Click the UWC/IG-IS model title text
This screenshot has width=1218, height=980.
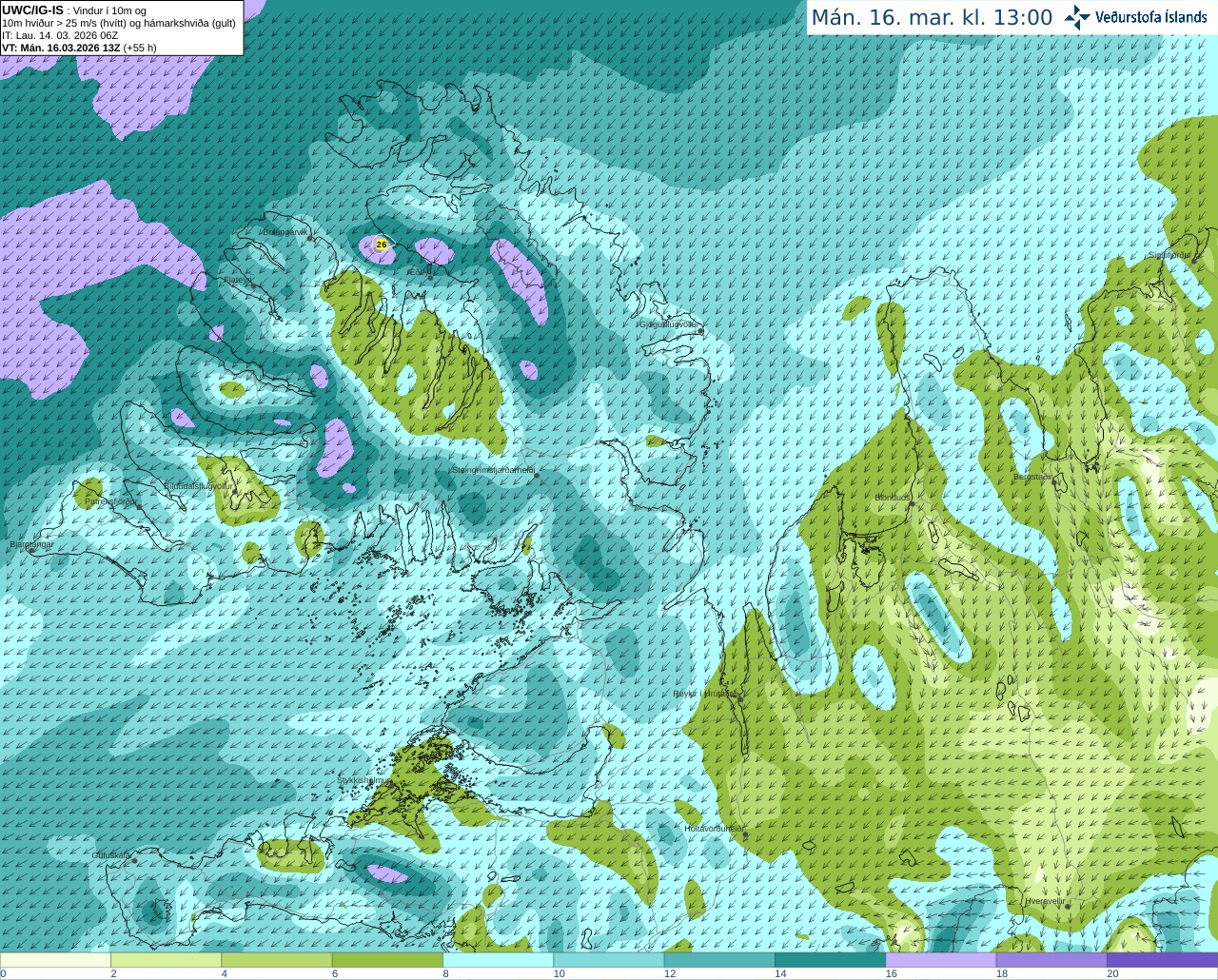click(x=32, y=10)
